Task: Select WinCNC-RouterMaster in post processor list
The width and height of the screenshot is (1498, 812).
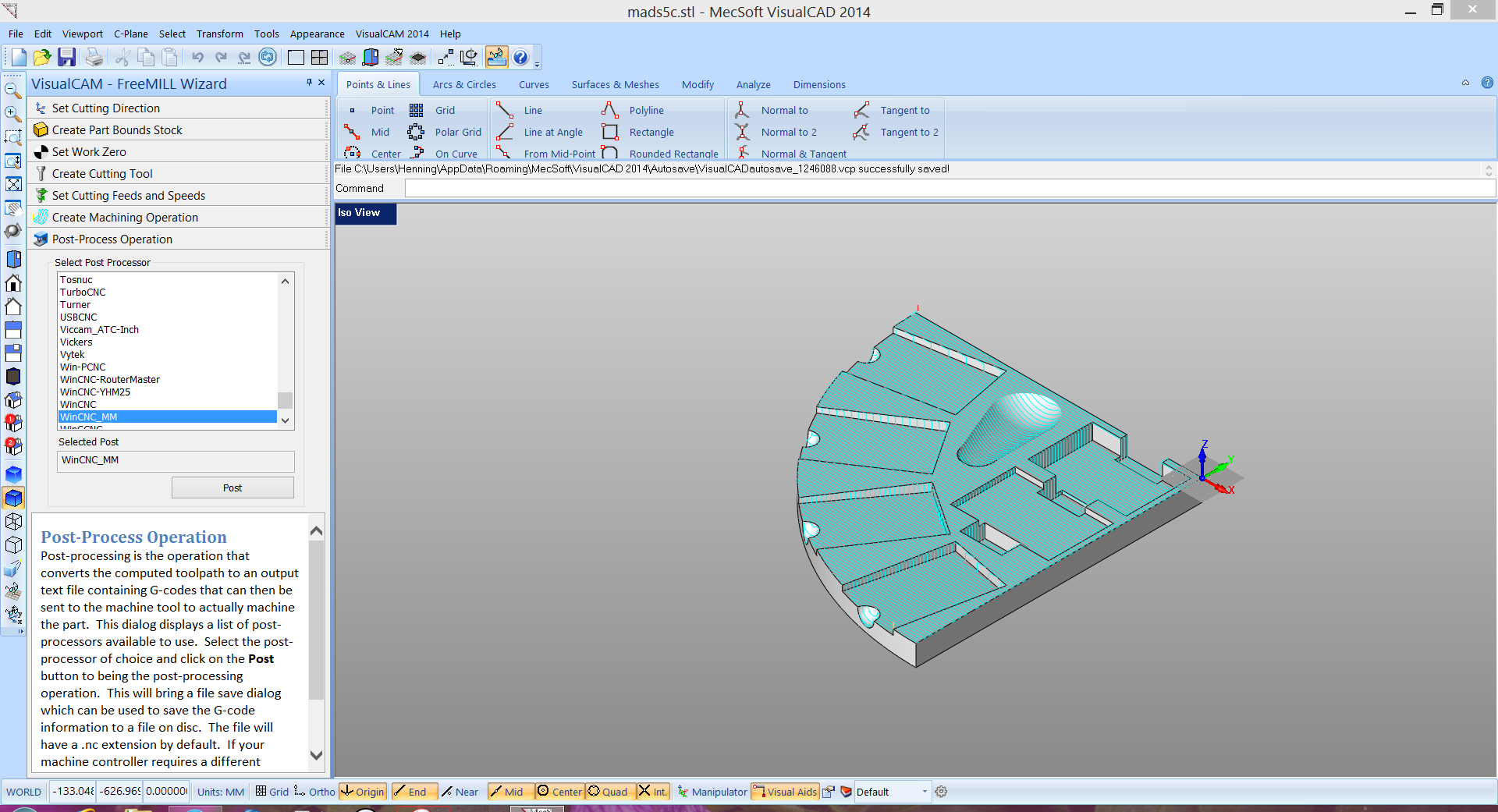Action: click(x=110, y=380)
